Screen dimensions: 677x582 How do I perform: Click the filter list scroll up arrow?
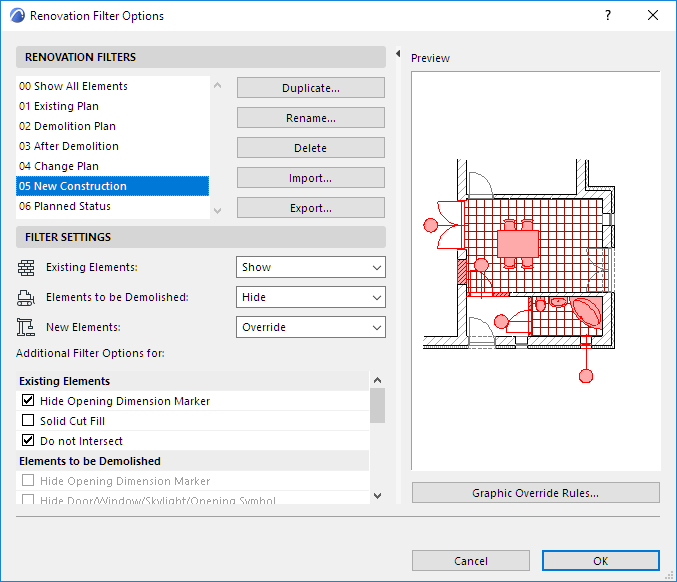(x=218, y=85)
